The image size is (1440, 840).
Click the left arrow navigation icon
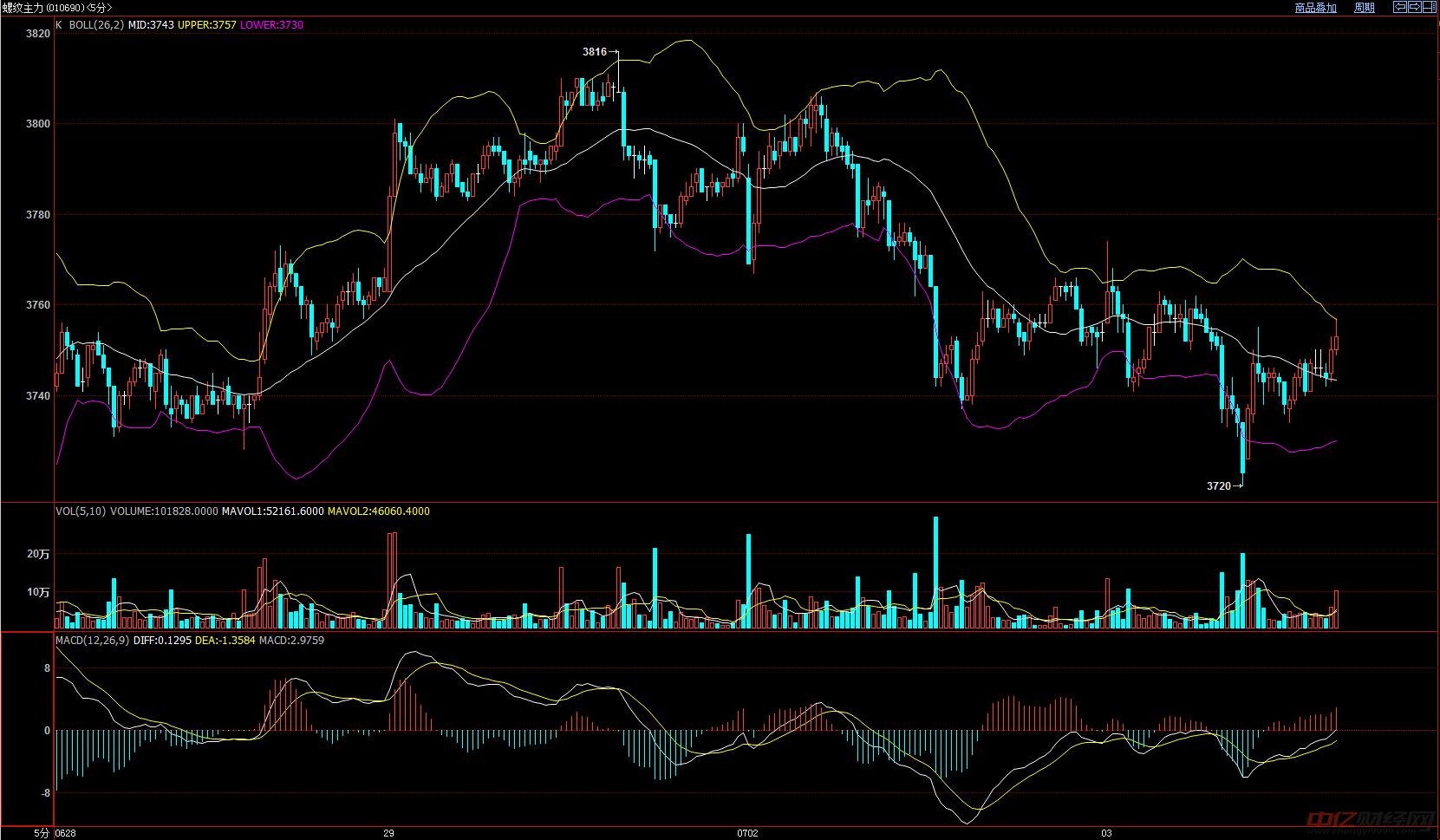pyautogui.click(x=1400, y=7)
